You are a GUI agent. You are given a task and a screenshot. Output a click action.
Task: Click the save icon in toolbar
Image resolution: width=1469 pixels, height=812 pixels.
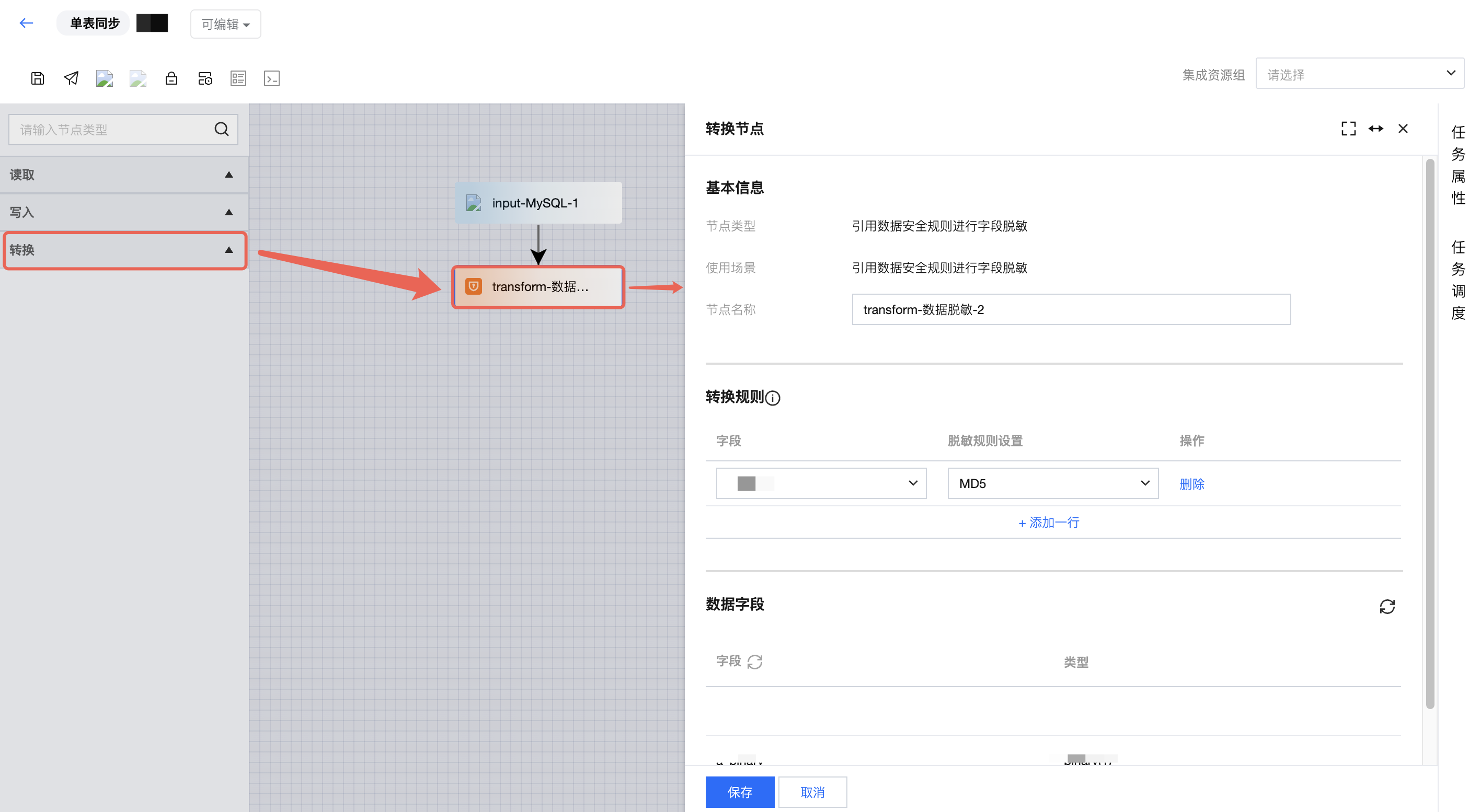tap(38, 78)
